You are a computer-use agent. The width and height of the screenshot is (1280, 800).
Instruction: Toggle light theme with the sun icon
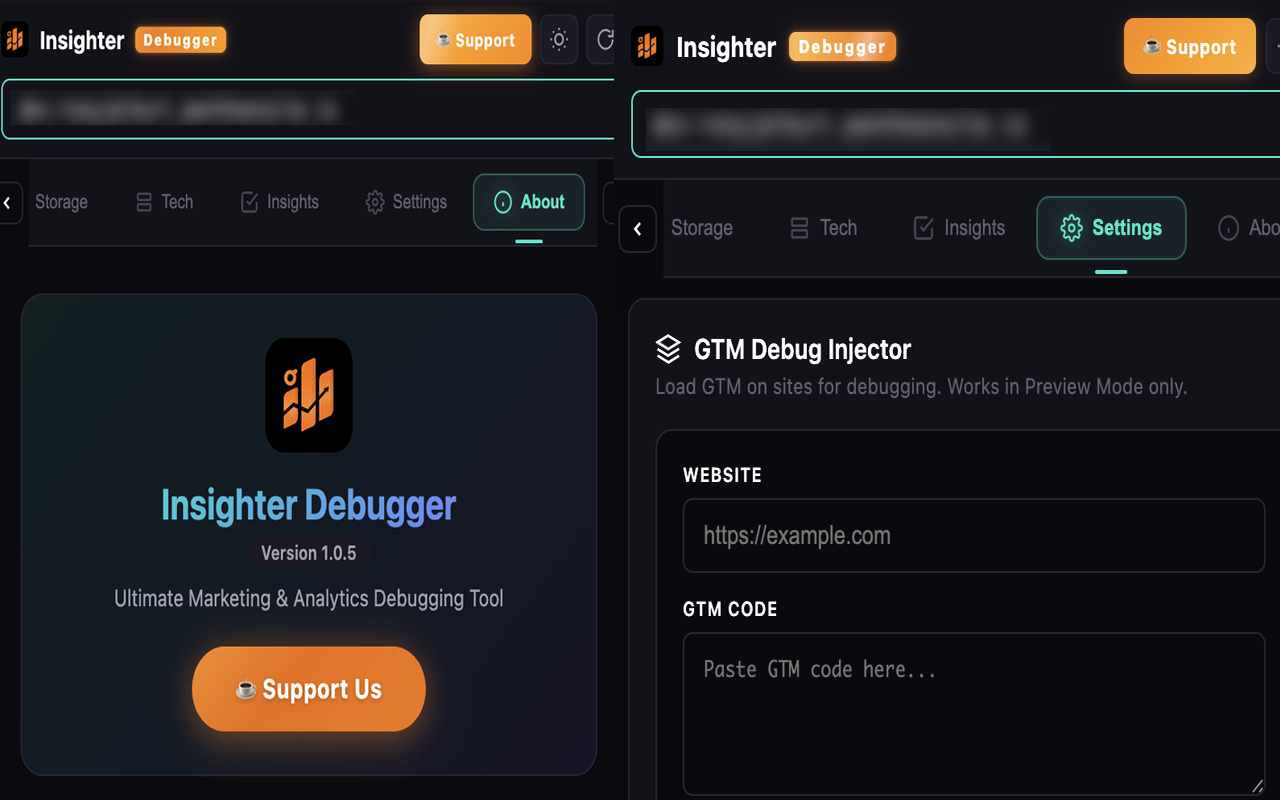coord(559,40)
